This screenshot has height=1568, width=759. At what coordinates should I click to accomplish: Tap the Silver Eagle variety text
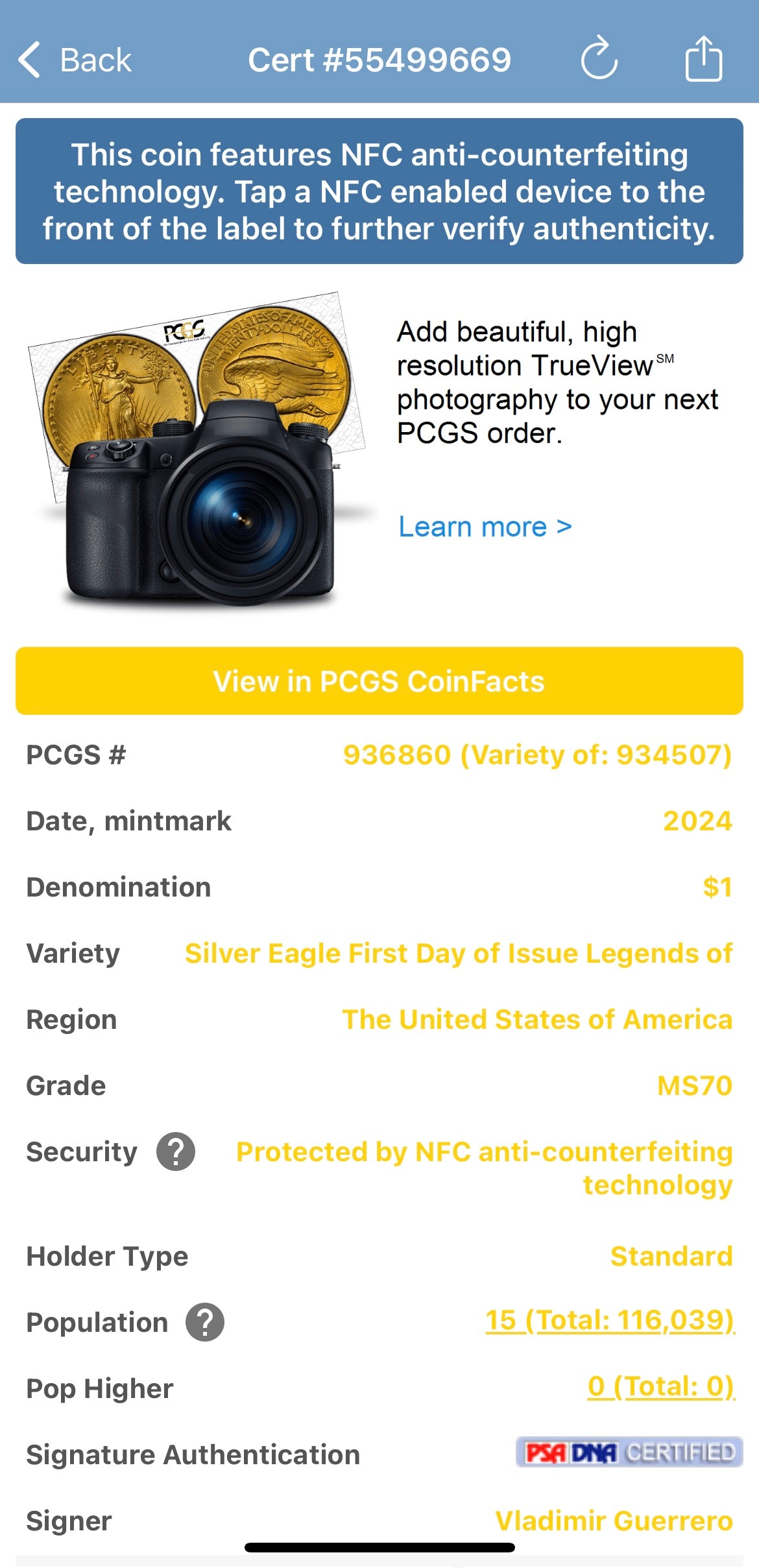[x=458, y=953]
